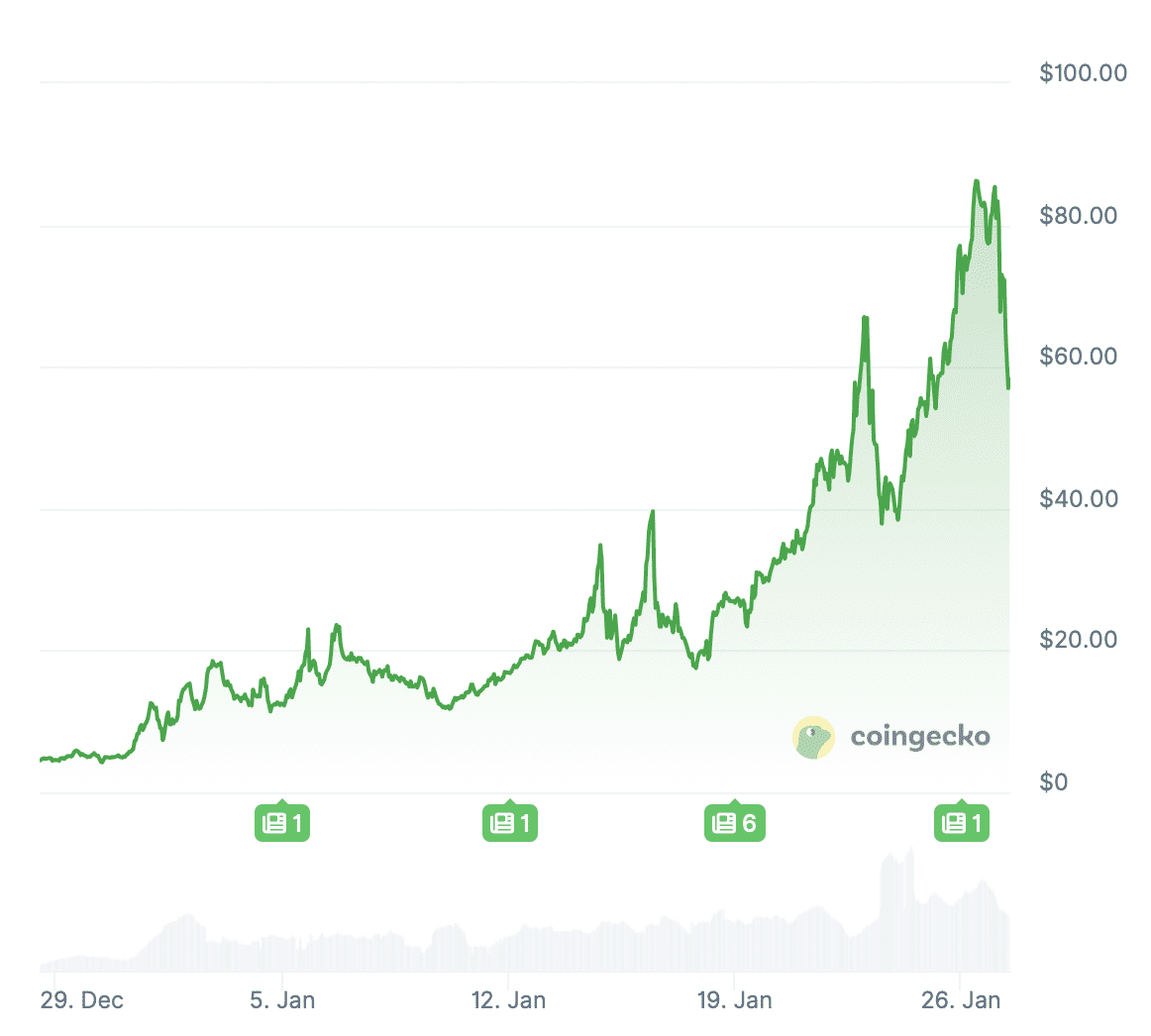Click the 29. Dec date label
Screen dimensions: 1151x1036
pos(82,1000)
